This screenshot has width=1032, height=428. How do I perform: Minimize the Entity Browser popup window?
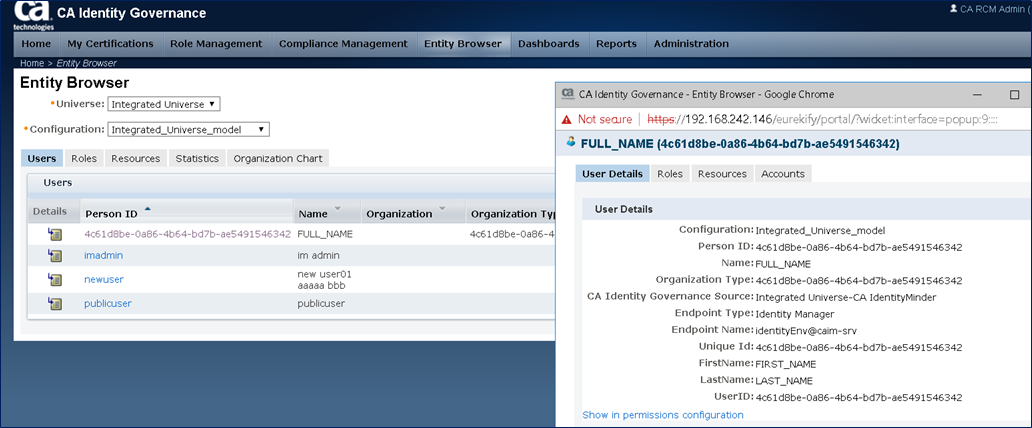[977, 94]
